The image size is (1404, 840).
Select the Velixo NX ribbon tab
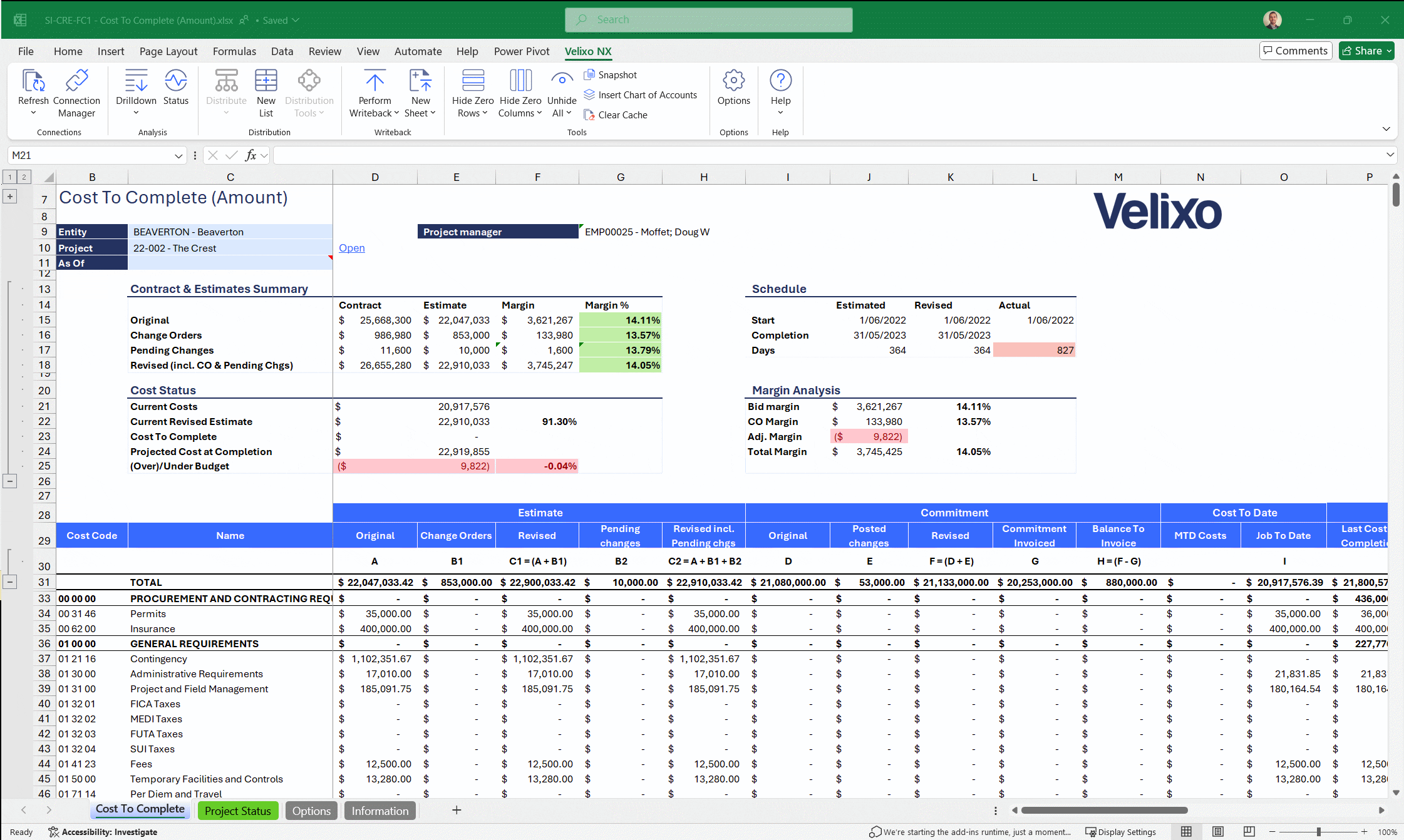pos(588,51)
